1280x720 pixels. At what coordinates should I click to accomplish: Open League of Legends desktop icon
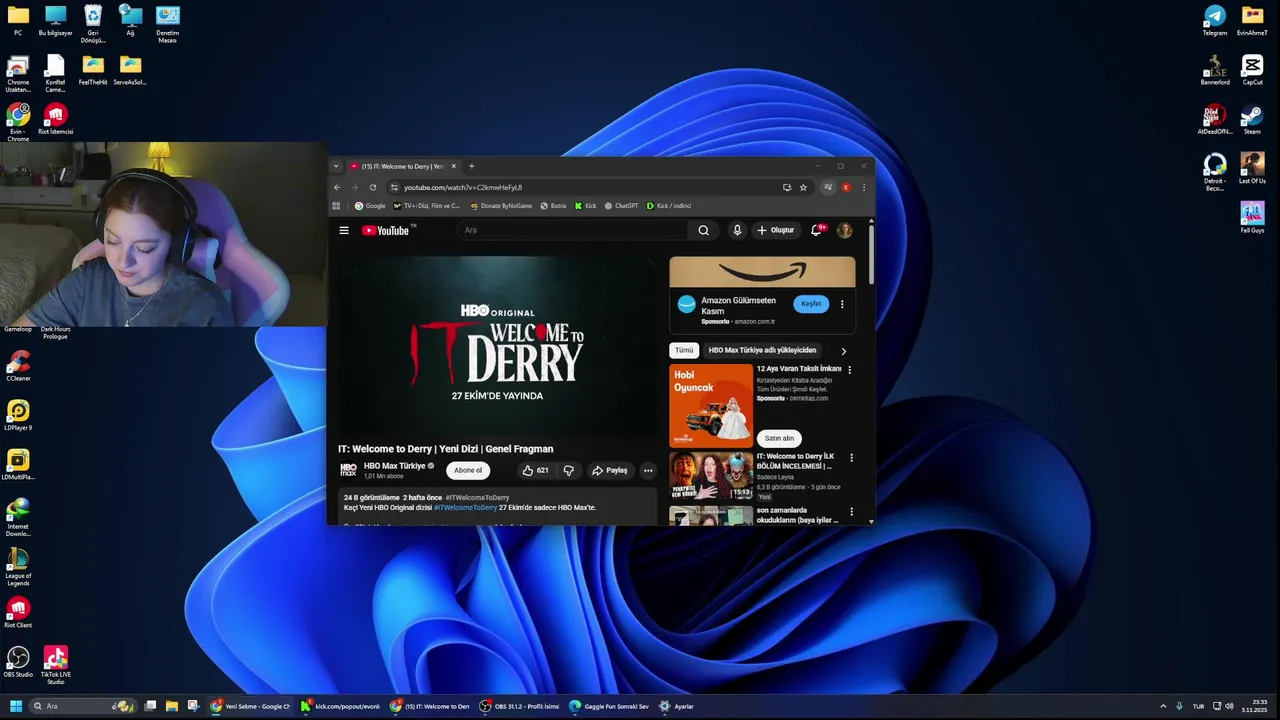18,567
